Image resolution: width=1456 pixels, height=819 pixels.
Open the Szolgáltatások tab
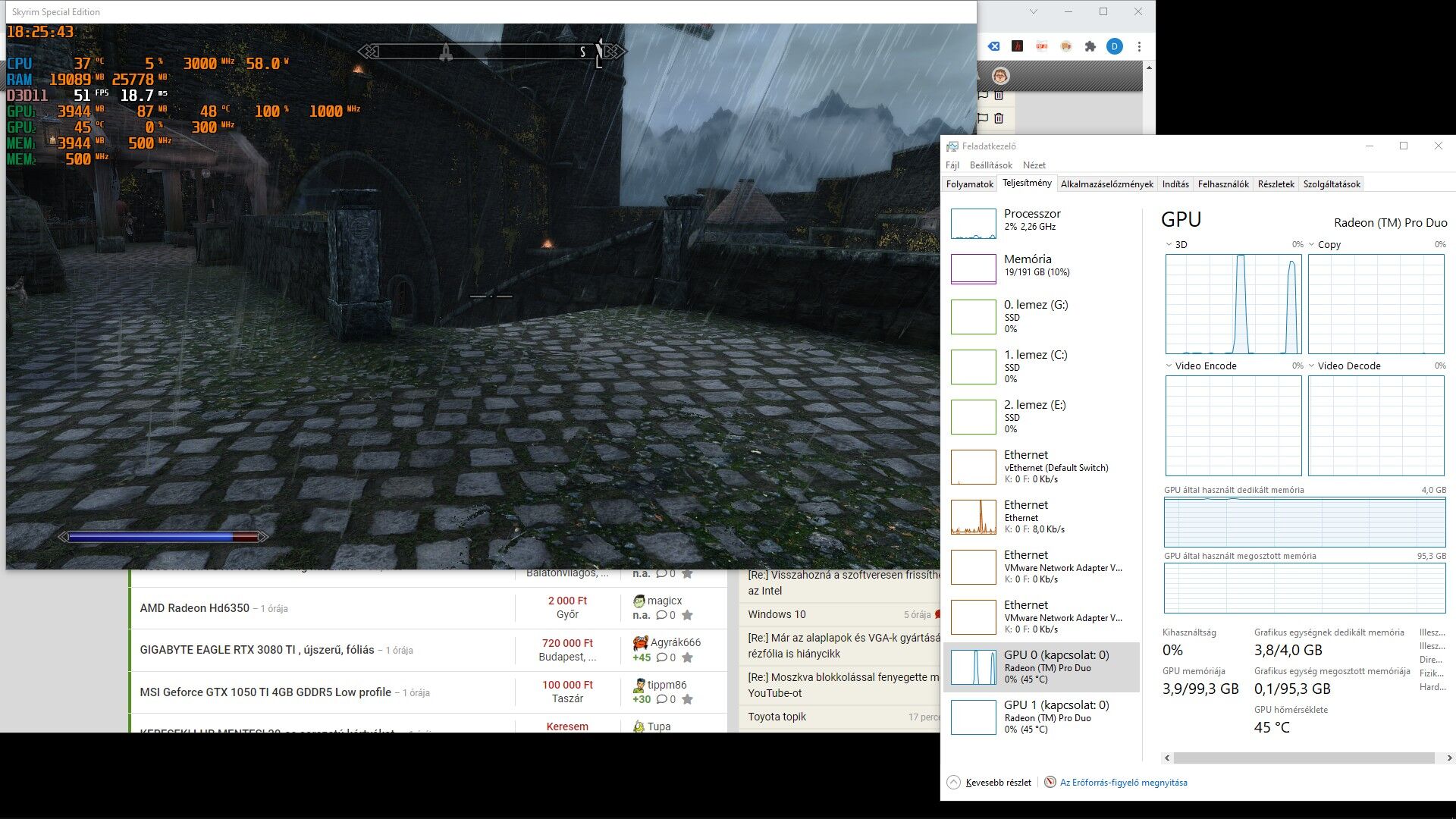1332,184
